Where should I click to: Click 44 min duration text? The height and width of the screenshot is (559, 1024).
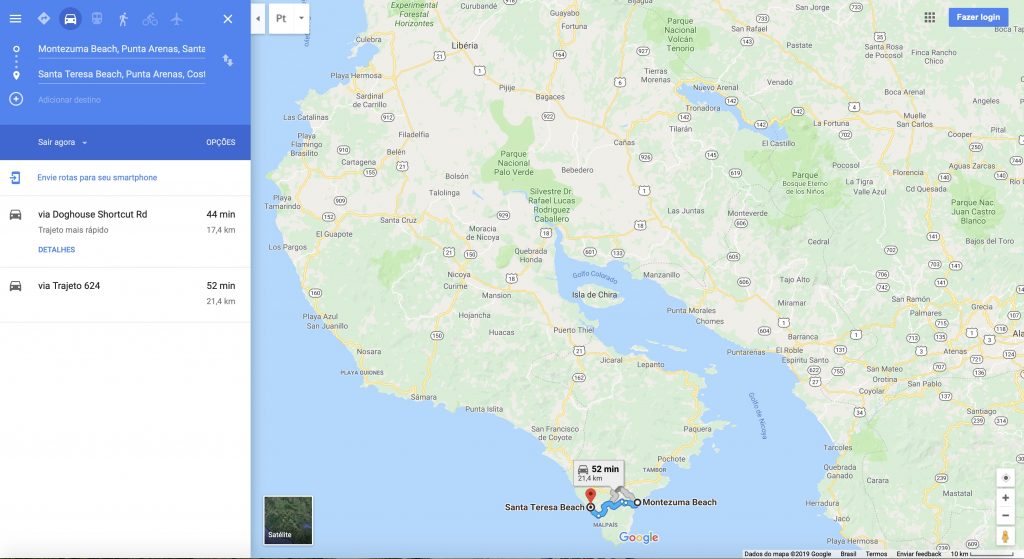pyautogui.click(x=221, y=214)
